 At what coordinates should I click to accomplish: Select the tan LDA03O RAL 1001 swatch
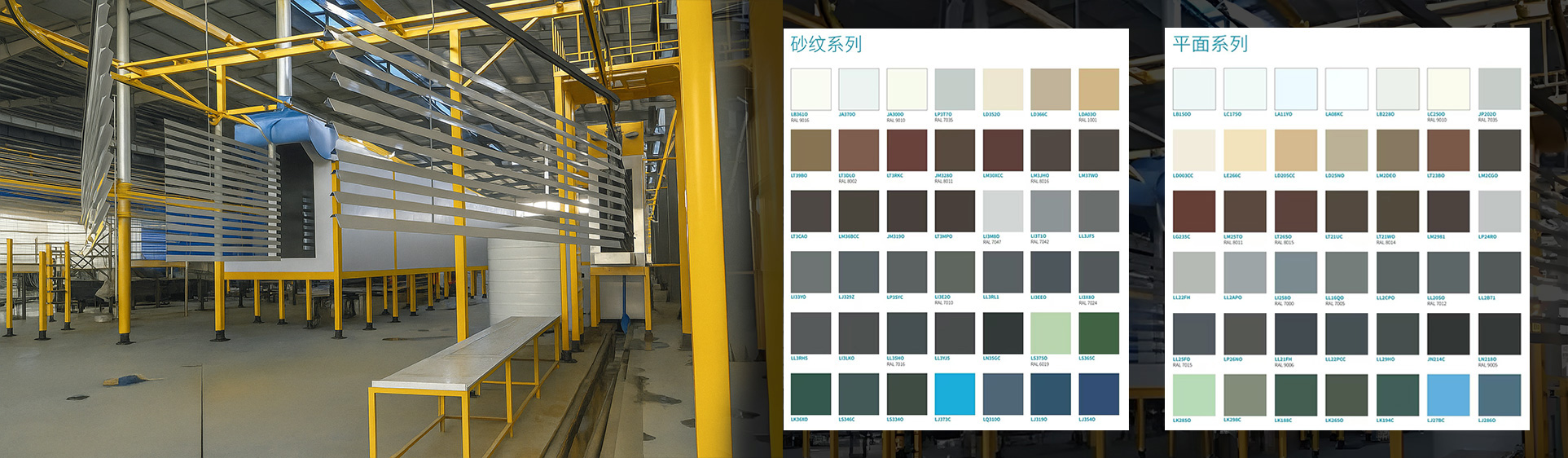point(1099,90)
